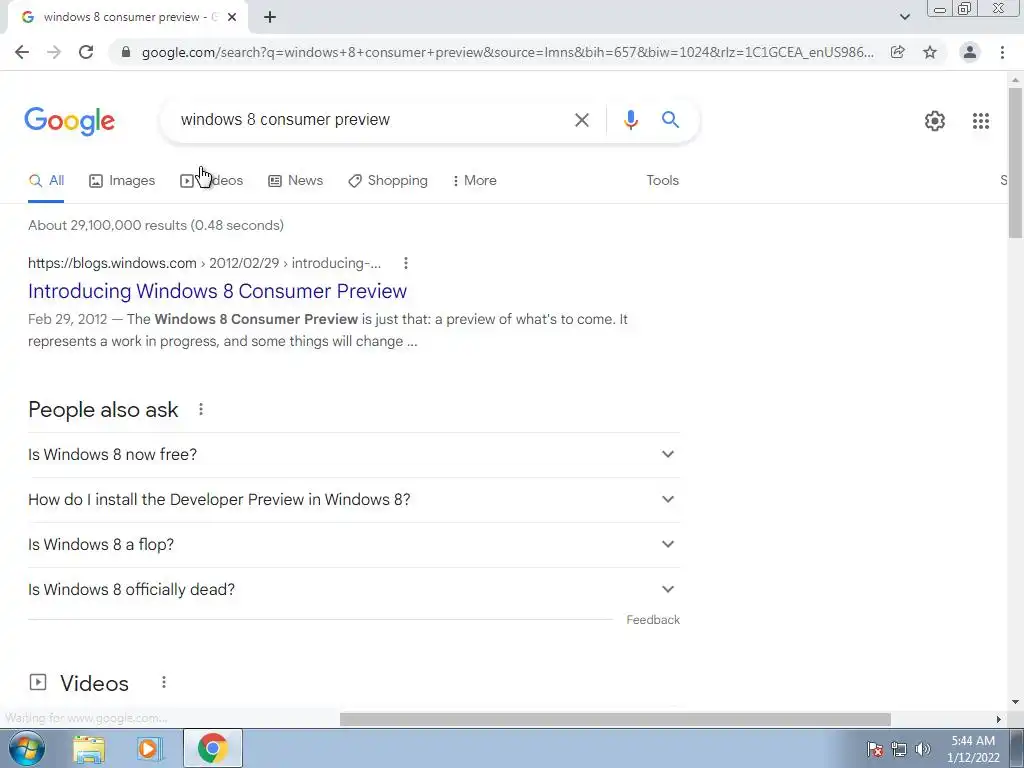Open the dots beside Videos heading
This screenshot has height=768, width=1024.
tap(164, 682)
